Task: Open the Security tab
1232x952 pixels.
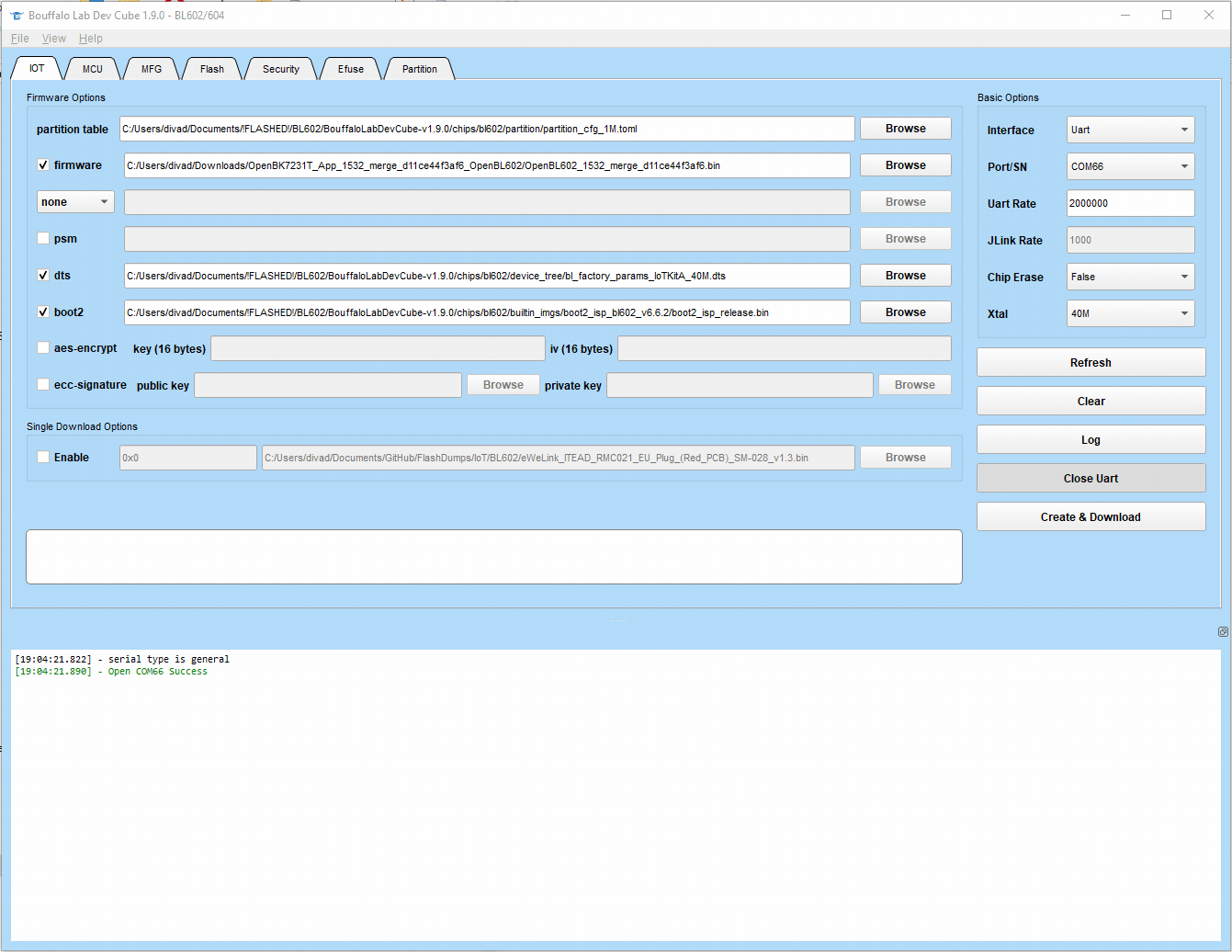Action: coord(281,69)
